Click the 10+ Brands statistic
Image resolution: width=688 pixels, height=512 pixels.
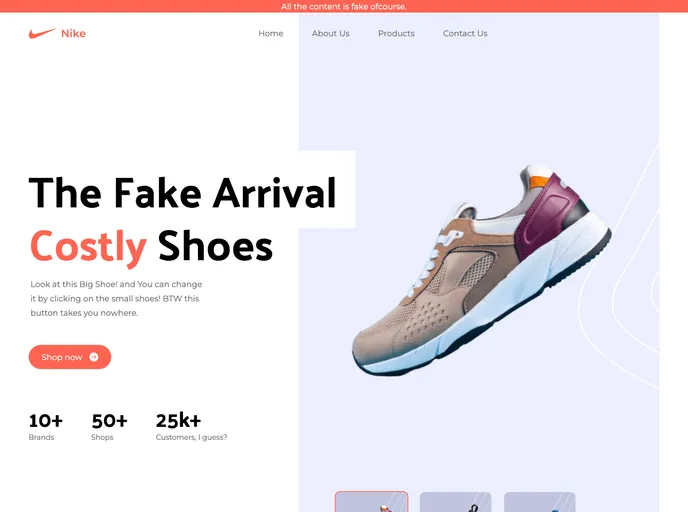point(46,426)
